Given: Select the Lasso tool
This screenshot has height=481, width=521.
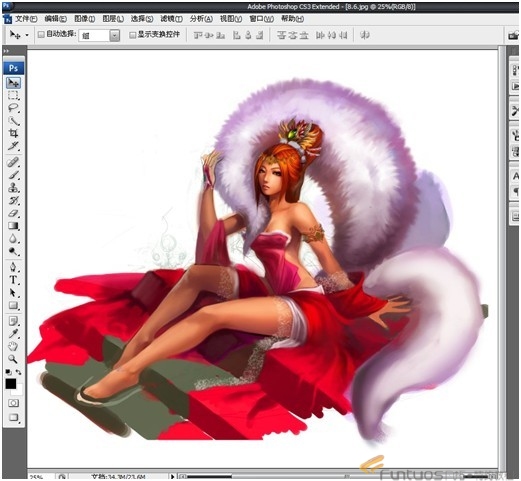Looking at the screenshot, I should [x=13, y=108].
